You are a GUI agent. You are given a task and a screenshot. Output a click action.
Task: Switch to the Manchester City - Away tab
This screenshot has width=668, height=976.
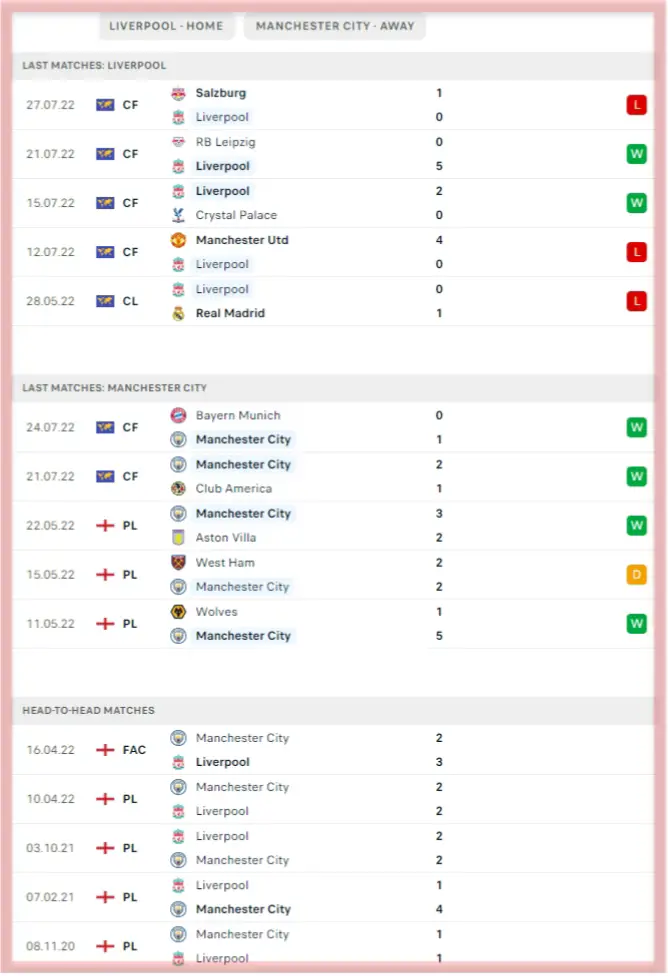click(335, 26)
